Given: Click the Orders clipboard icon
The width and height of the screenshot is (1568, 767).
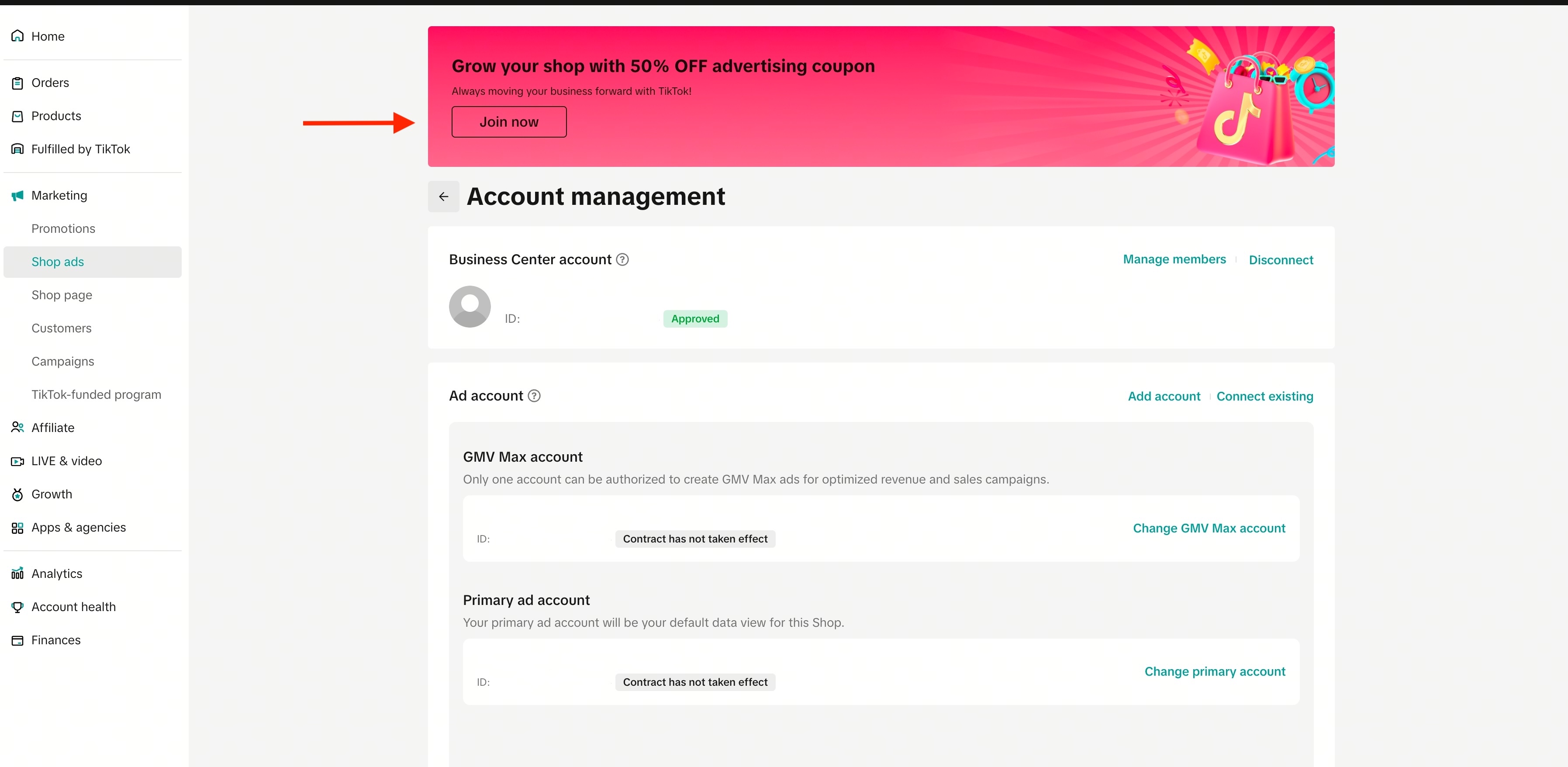Looking at the screenshot, I should pos(17,83).
